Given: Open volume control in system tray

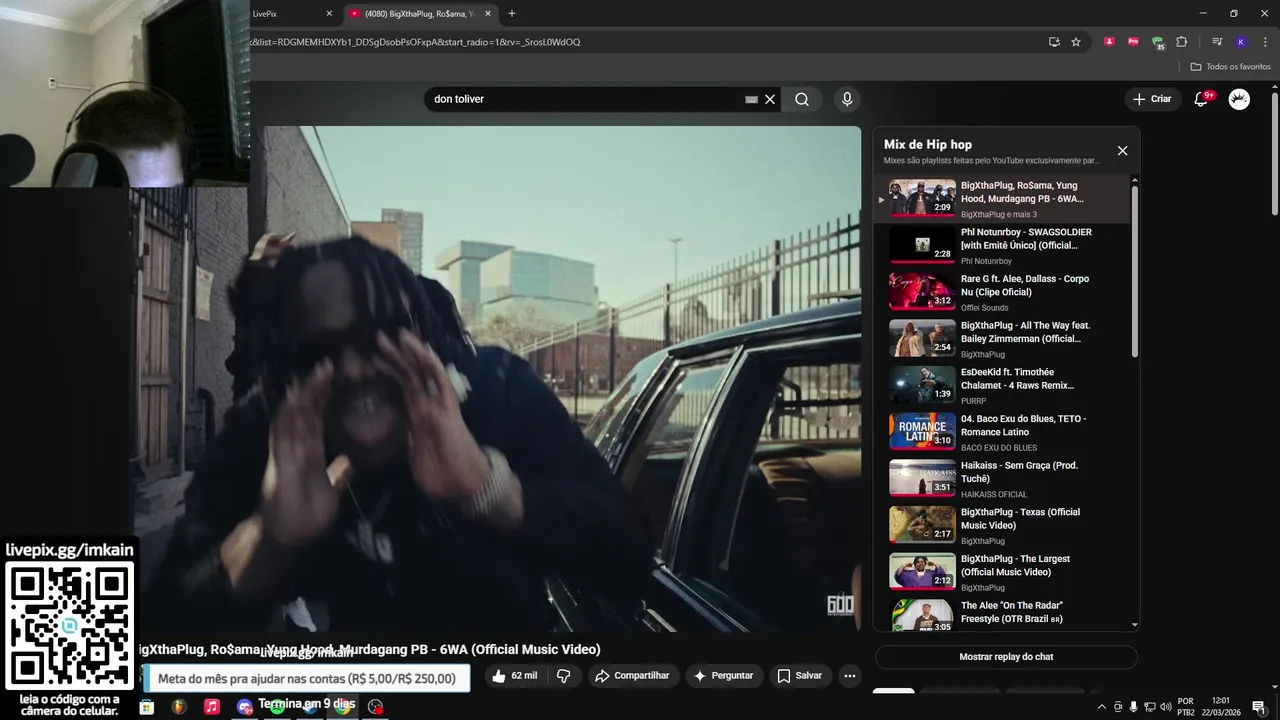Looking at the screenshot, I should pos(1166,707).
